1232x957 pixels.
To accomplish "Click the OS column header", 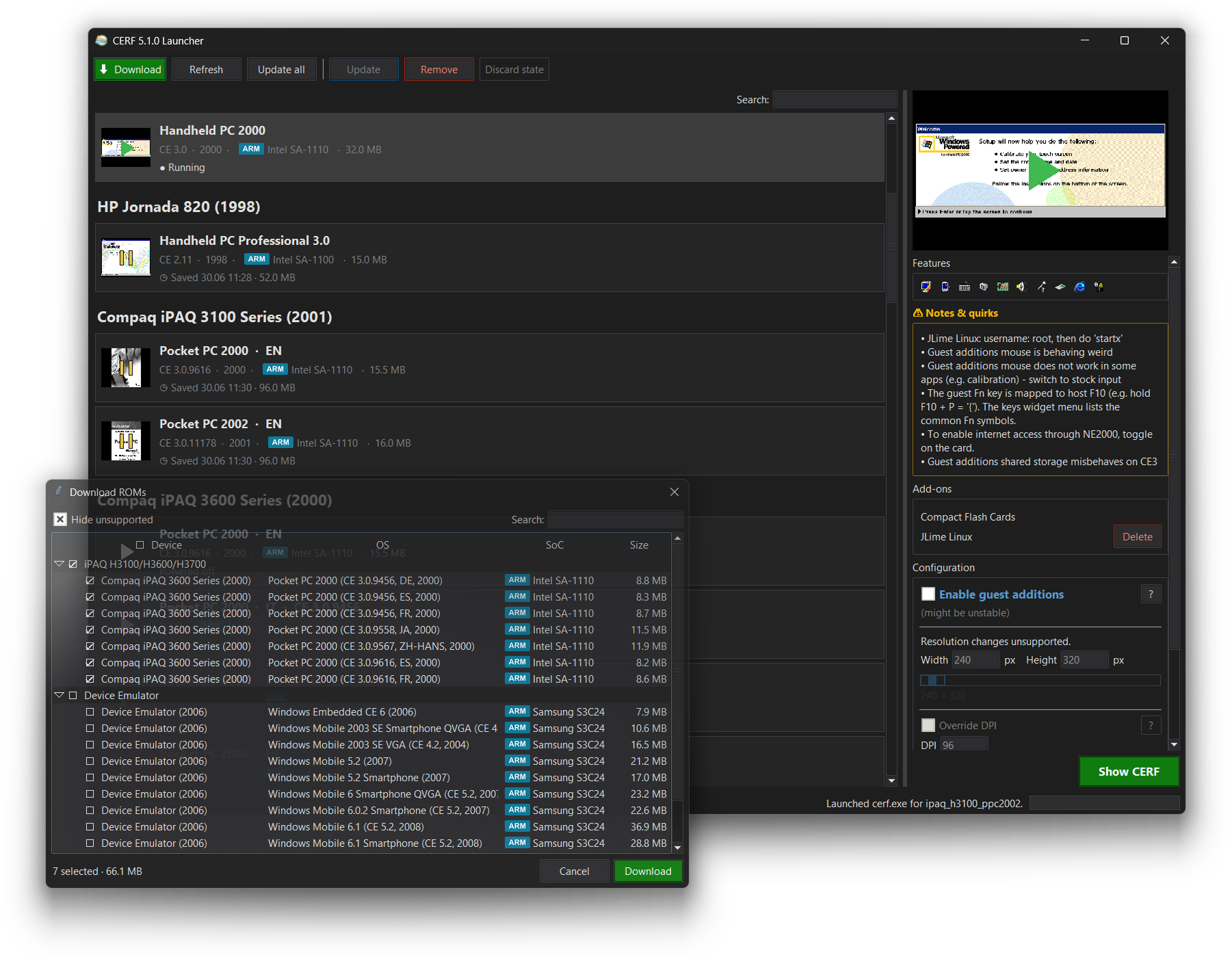I will tap(382, 545).
